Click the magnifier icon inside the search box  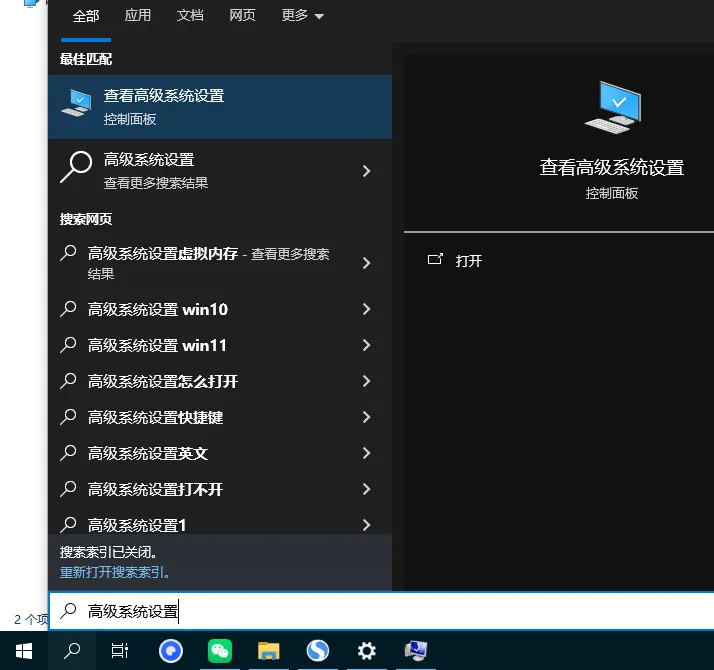pyautogui.click(x=68, y=611)
